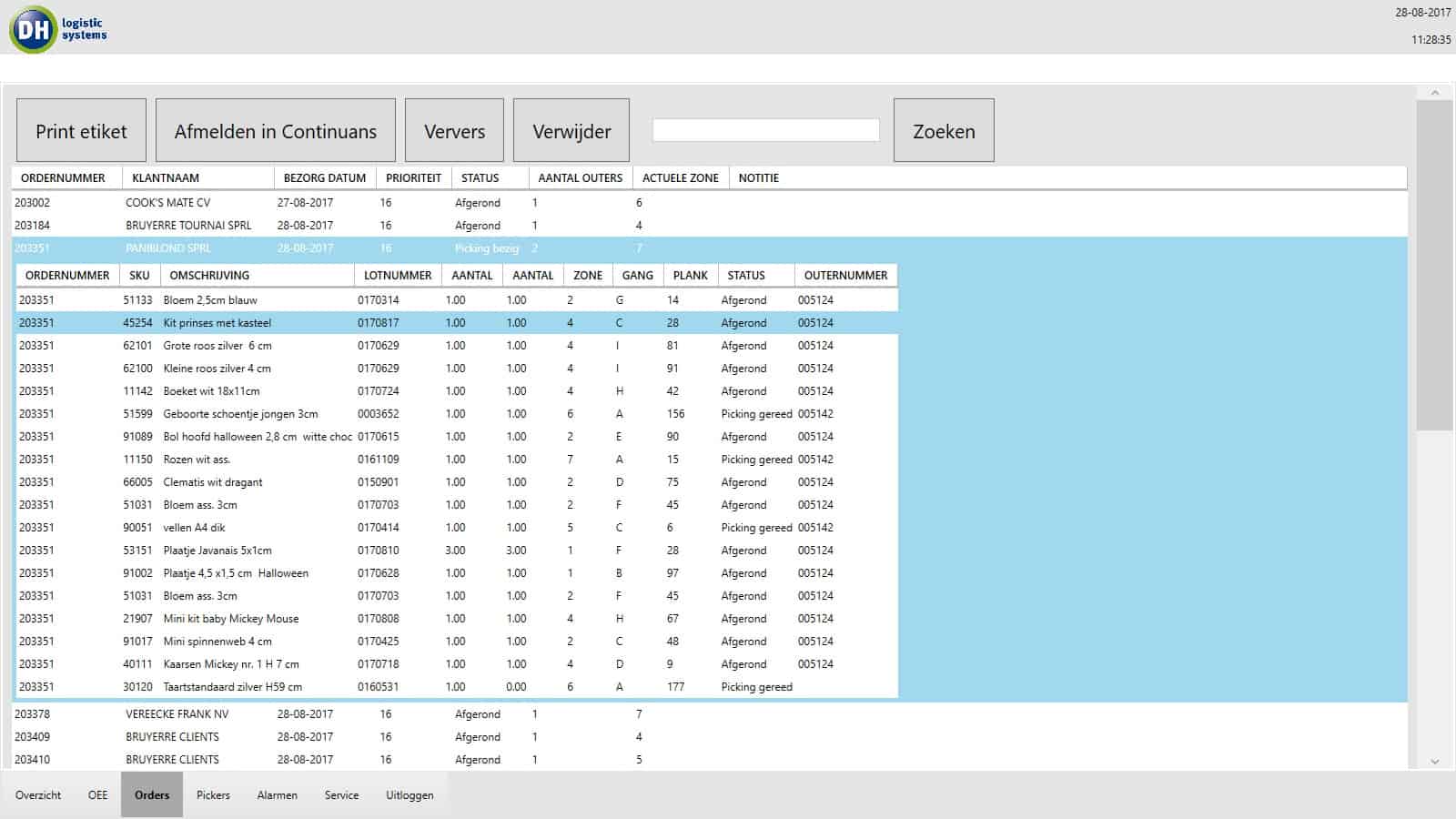Image resolution: width=1456 pixels, height=819 pixels.
Task: Sort by the ORDERNUMMER column header
Action: click(64, 177)
